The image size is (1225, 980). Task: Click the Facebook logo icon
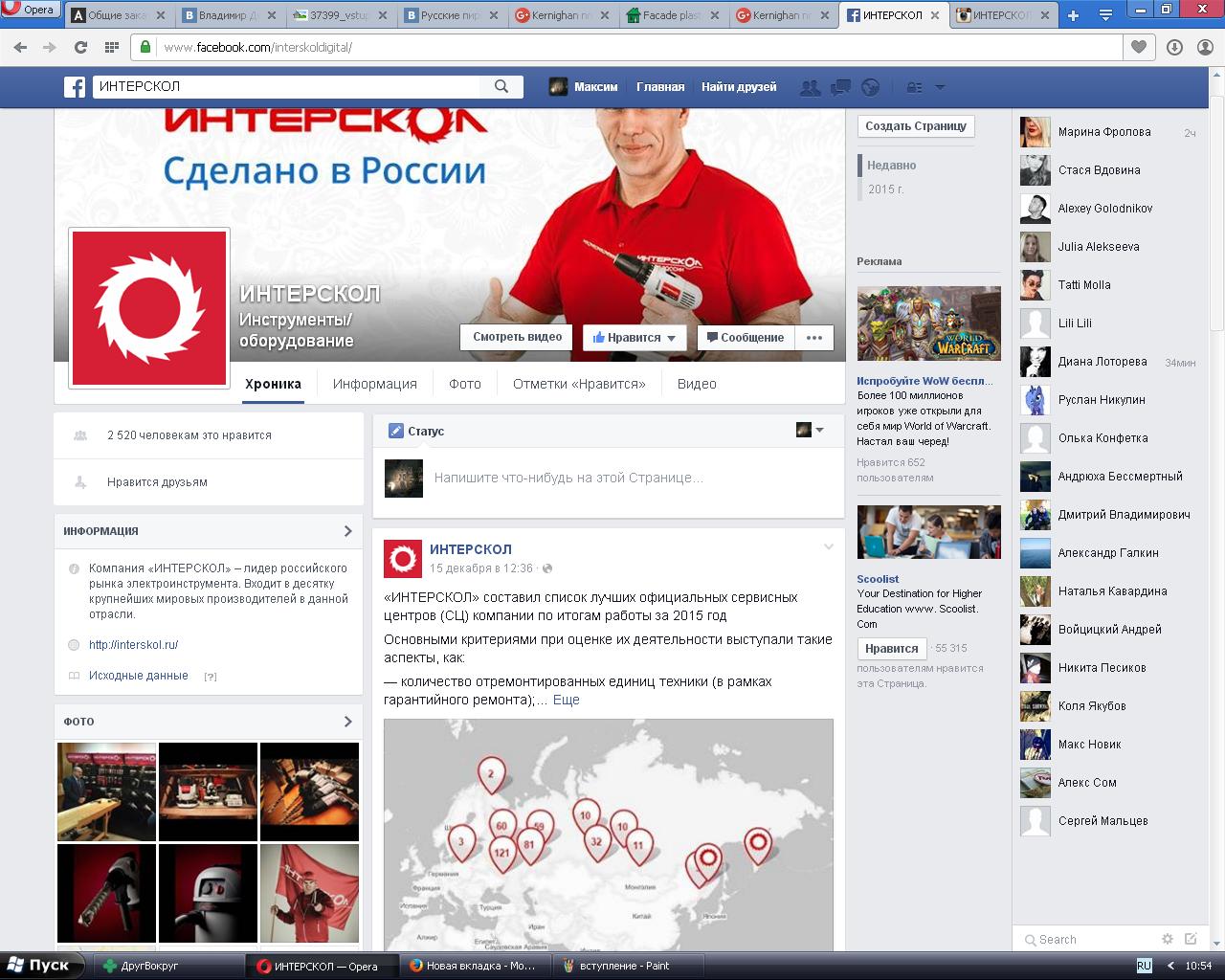coord(75,87)
